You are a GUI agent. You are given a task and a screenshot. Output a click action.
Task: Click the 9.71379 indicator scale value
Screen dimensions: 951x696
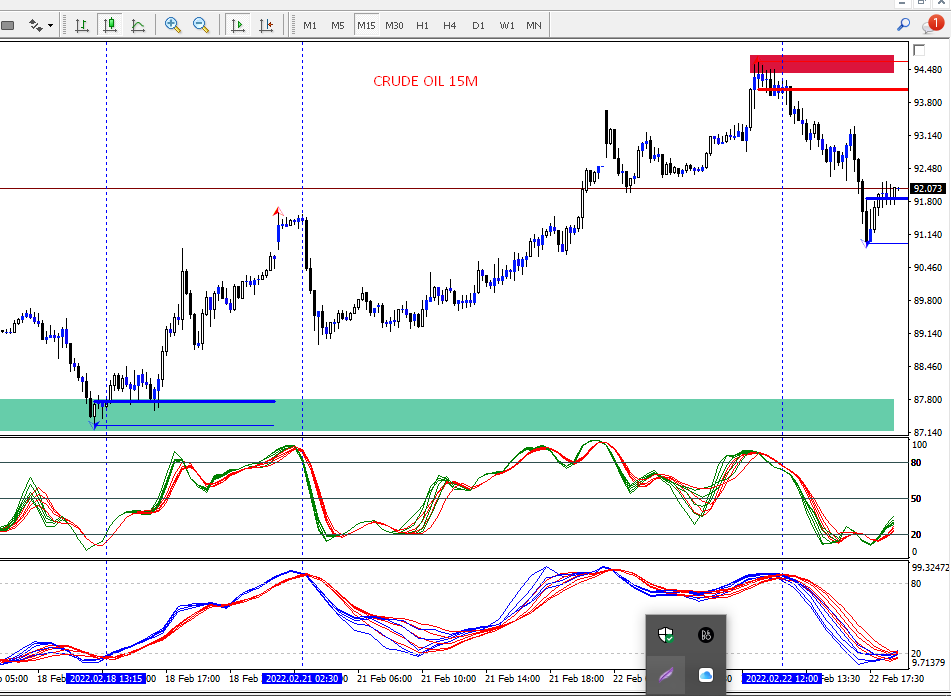pyautogui.click(x=927, y=663)
